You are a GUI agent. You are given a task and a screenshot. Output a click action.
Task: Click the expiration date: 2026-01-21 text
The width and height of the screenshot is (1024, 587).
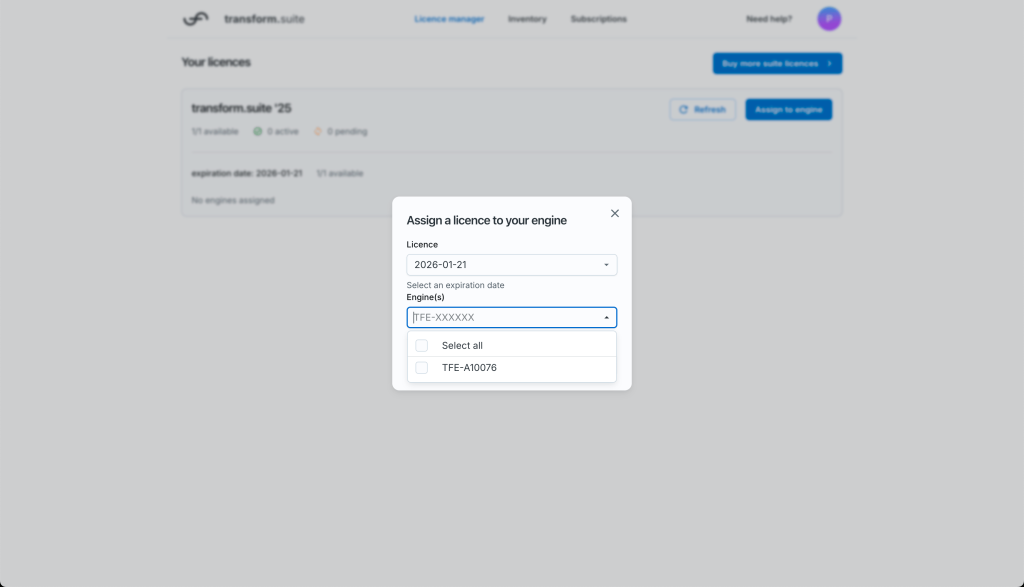pos(246,173)
